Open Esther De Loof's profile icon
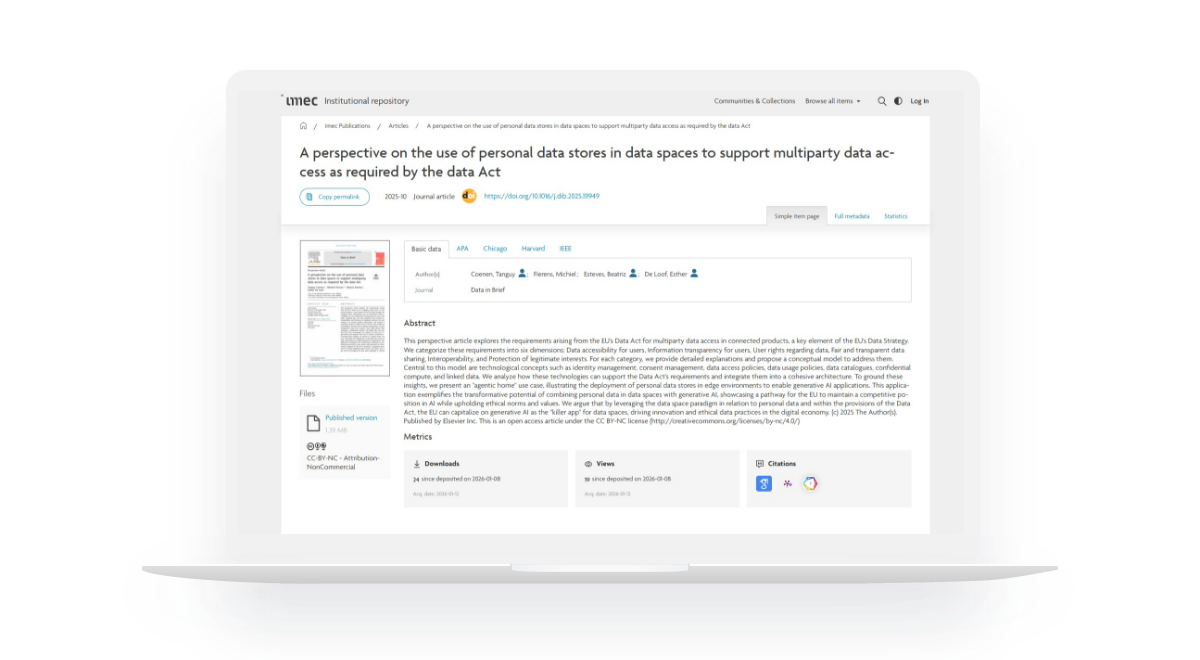Image resolution: width=1200 pixels, height=660 pixels. [694, 273]
